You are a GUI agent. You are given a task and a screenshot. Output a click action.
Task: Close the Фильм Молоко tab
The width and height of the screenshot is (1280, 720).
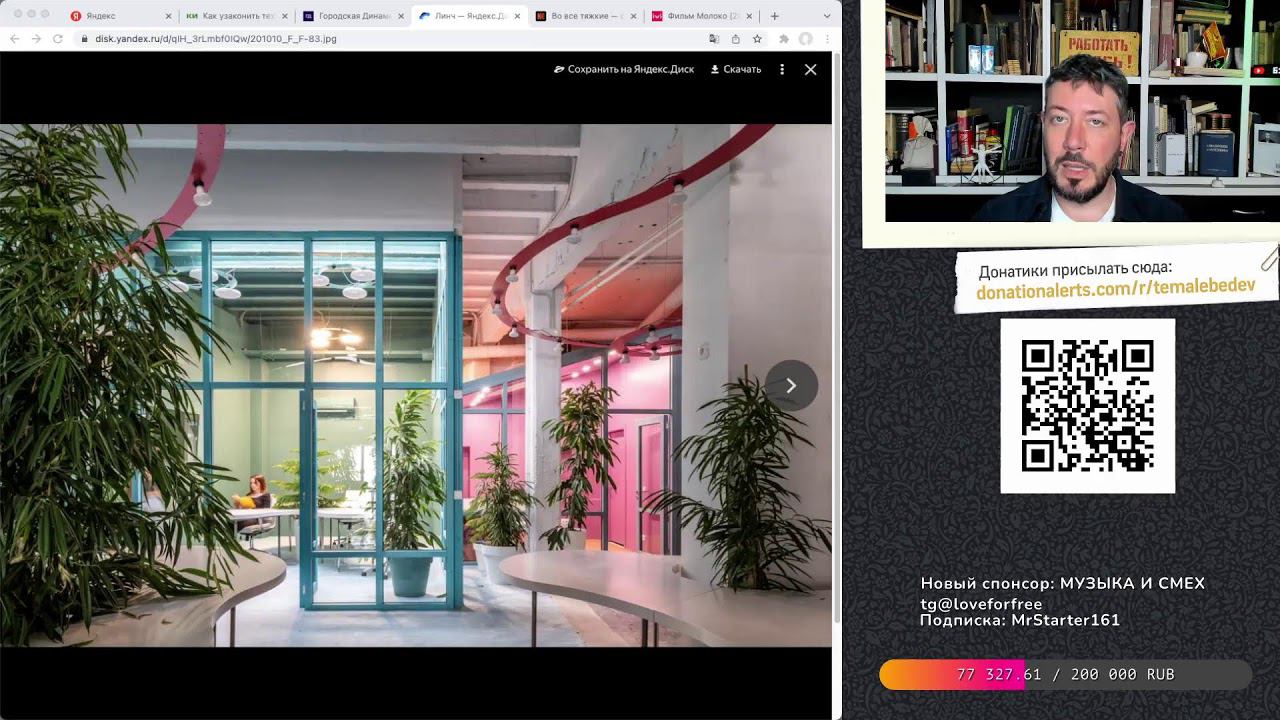pos(749,16)
